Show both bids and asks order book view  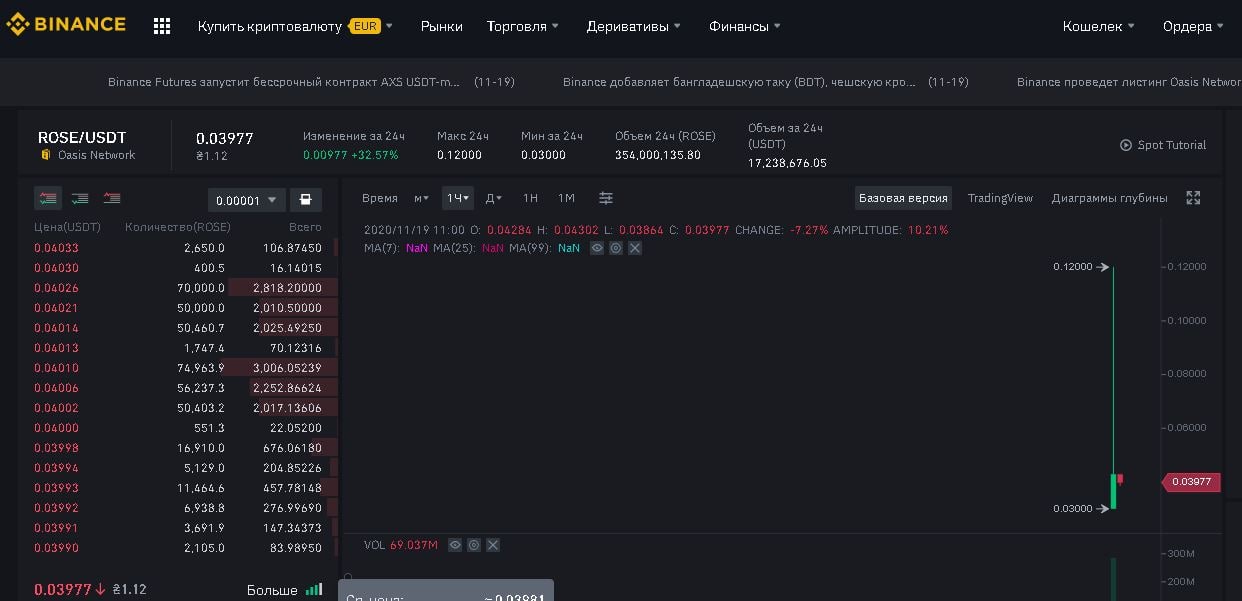(x=47, y=199)
